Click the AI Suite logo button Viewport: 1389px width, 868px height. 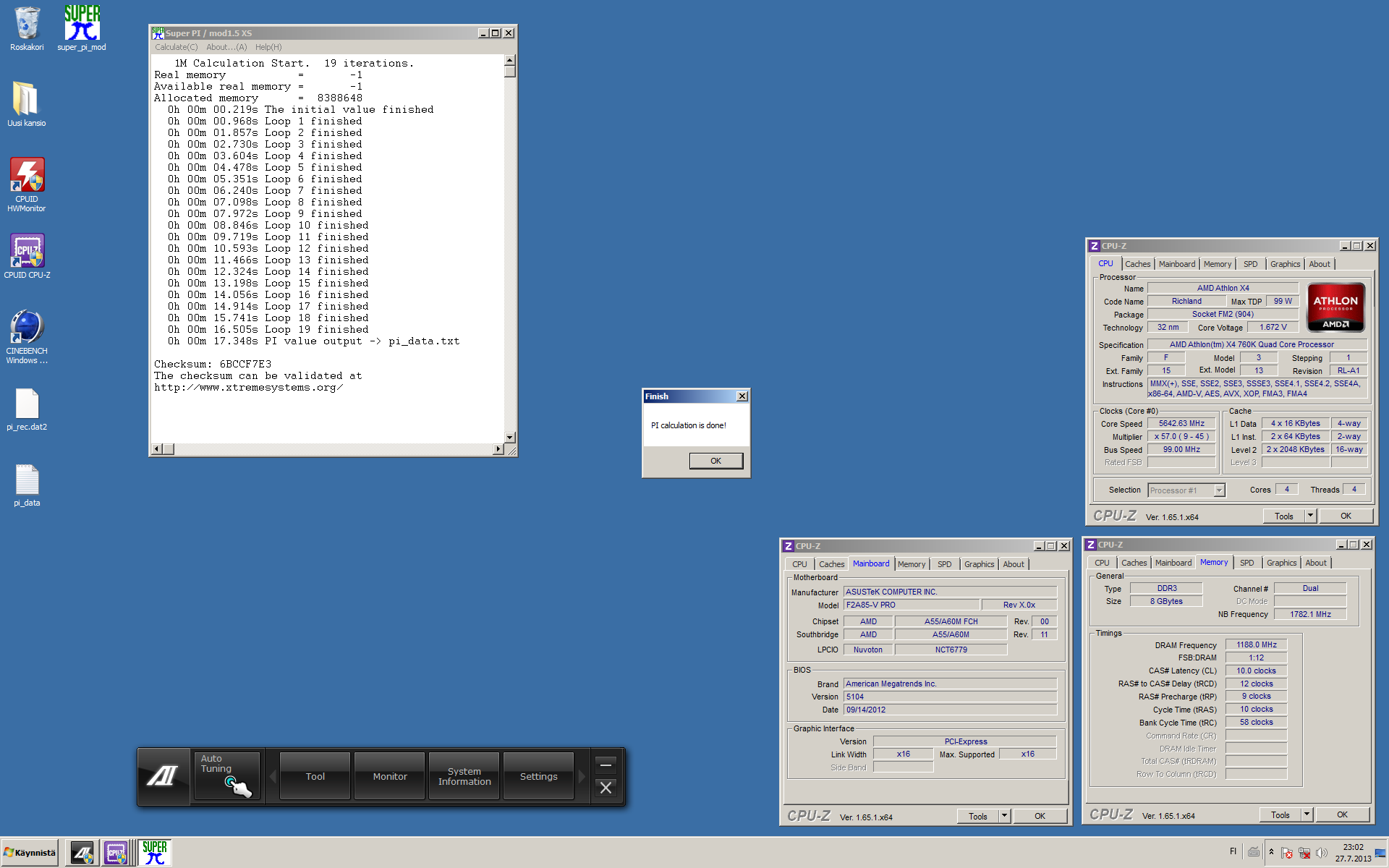[x=163, y=776]
